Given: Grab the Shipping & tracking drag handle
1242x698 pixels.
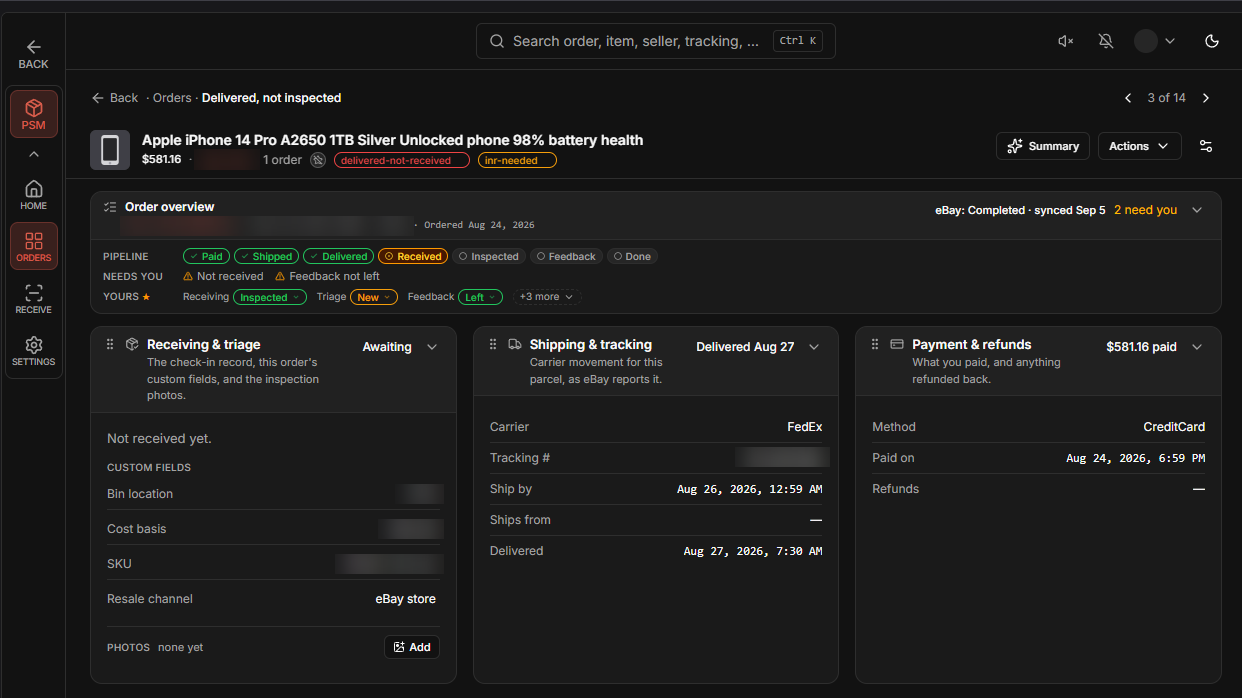Looking at the screenshot, I should [493, 344].
